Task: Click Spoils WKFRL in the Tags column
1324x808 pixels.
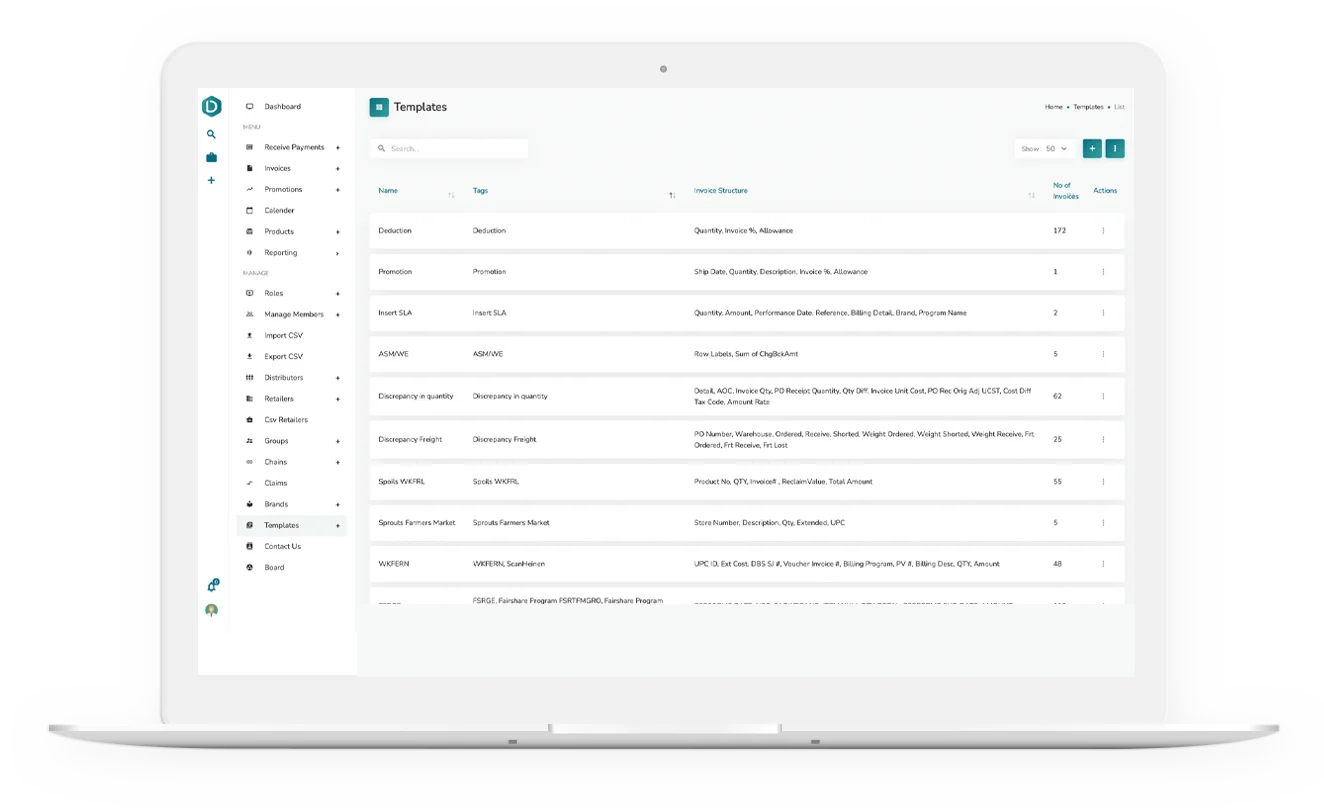Action: [x=496, y=482]
